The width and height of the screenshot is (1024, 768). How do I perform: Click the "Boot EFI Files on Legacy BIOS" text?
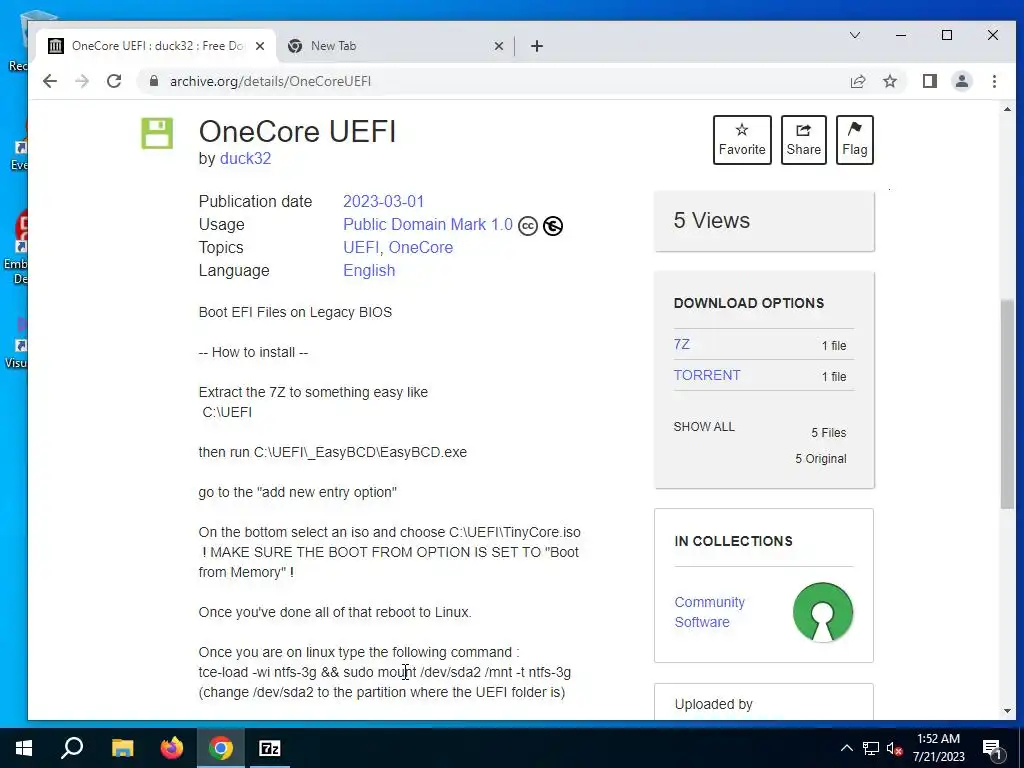click(x=295, y=312)
